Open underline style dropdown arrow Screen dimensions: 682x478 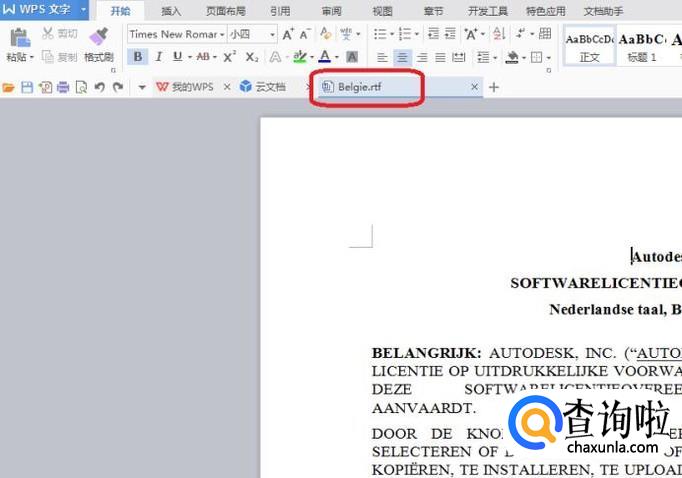[190, 57]
